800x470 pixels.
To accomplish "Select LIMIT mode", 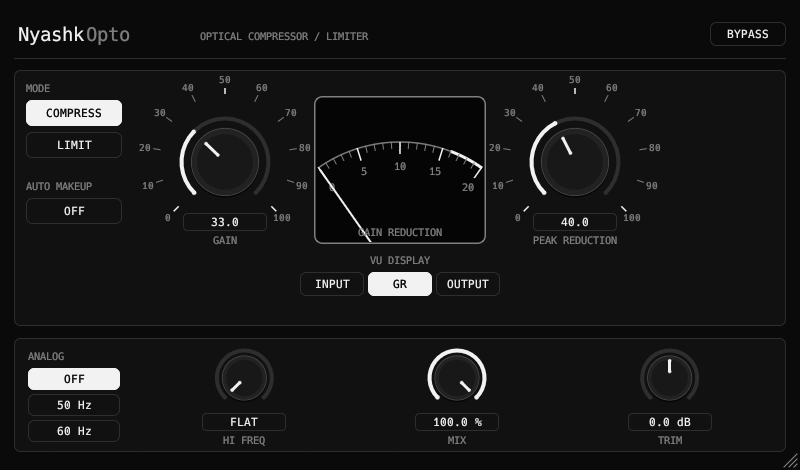I will coord(74,145).
